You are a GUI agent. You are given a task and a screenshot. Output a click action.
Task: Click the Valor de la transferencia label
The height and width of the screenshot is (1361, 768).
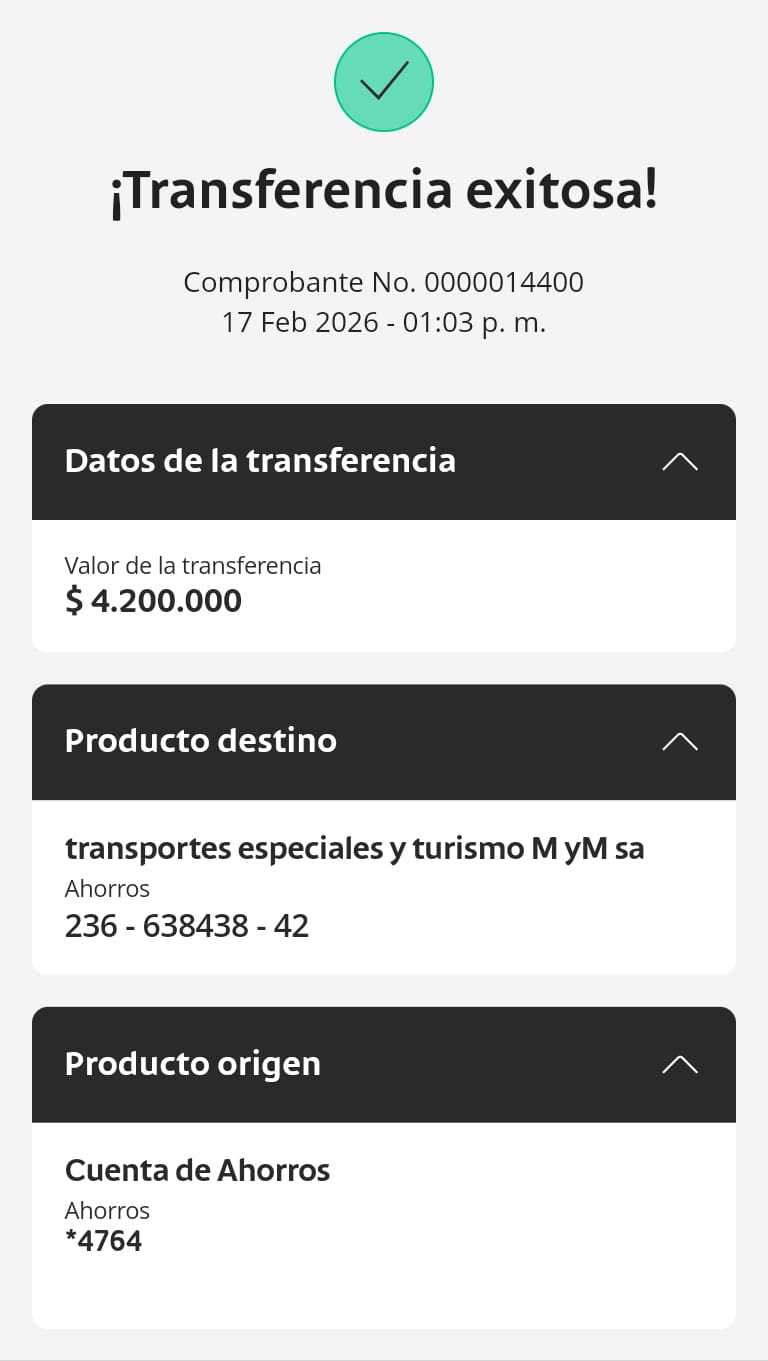click(x=193, y=566)
